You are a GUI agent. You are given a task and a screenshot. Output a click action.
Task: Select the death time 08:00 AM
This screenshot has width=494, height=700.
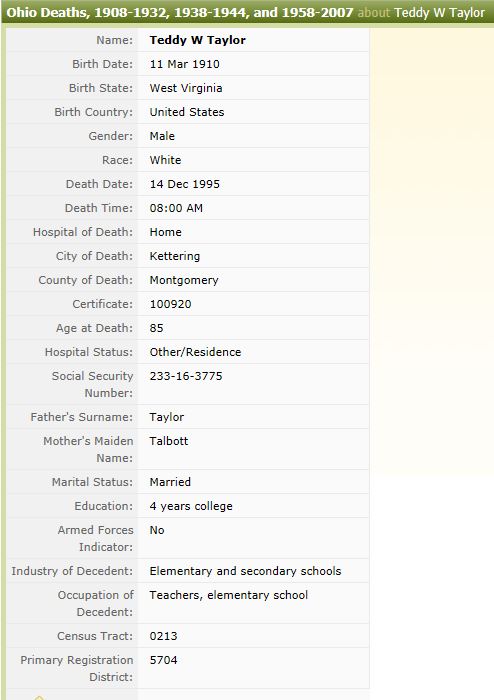click(176, 208)
